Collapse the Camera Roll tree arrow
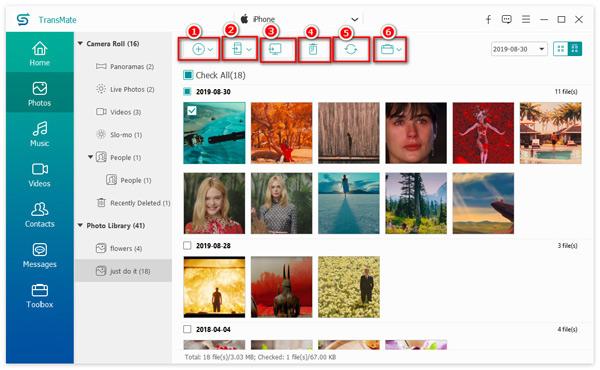The height and width of the screenshot is (370, 600). tap(80, 44)
